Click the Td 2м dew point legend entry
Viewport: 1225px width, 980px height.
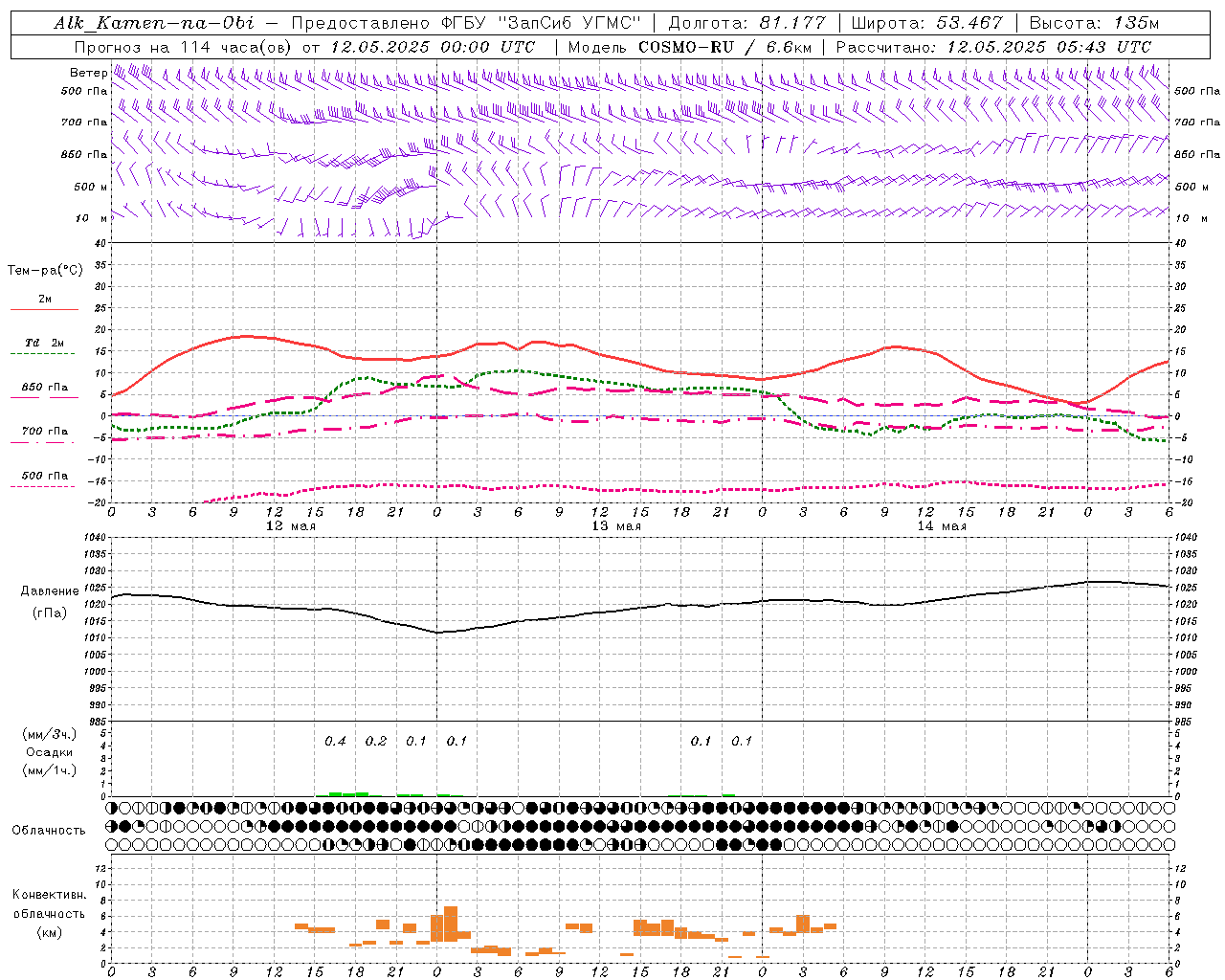click(x=44, y=343)
